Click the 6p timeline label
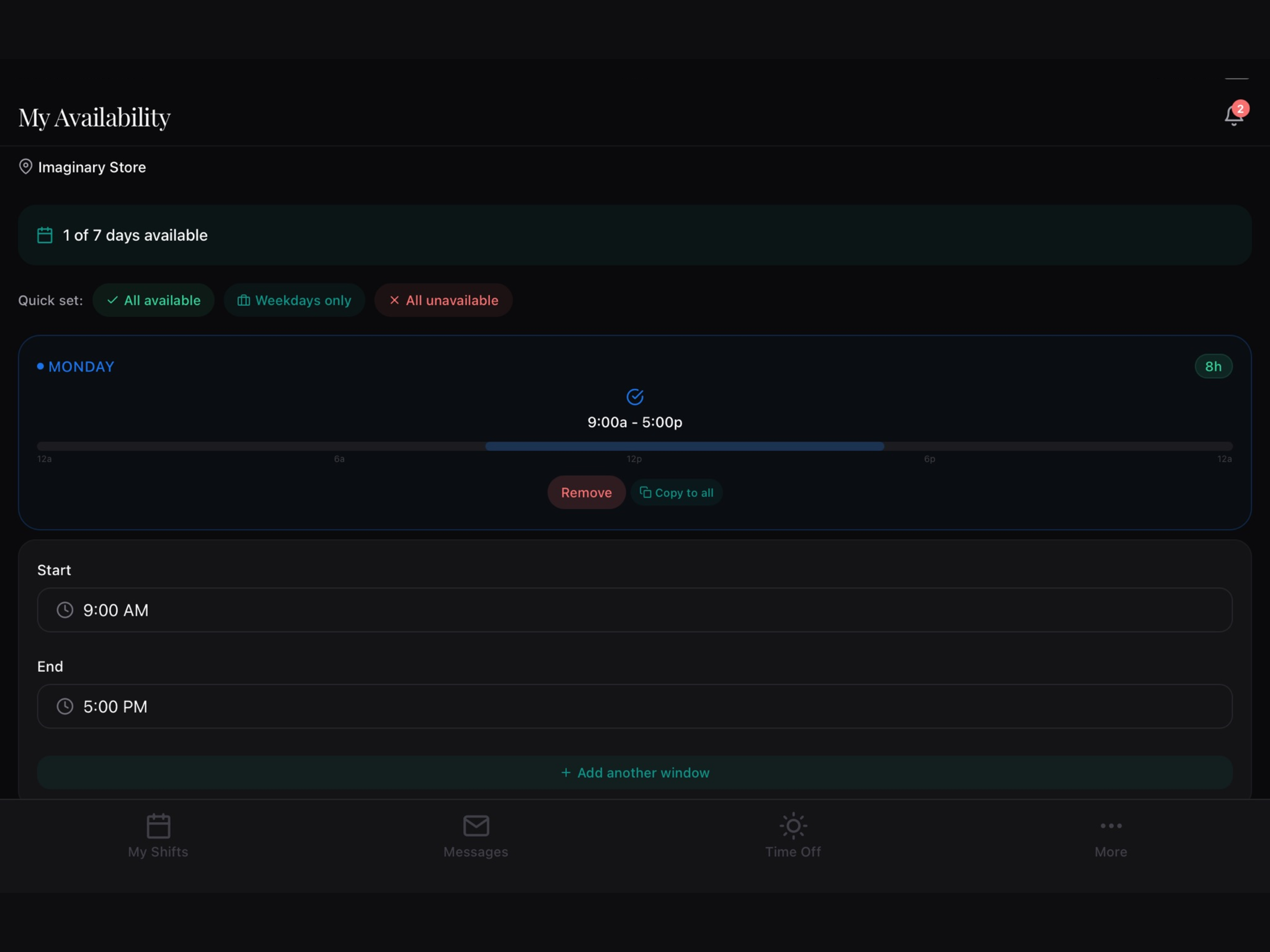The width and height of the screenshot is (1270, 952). point(930,459)
